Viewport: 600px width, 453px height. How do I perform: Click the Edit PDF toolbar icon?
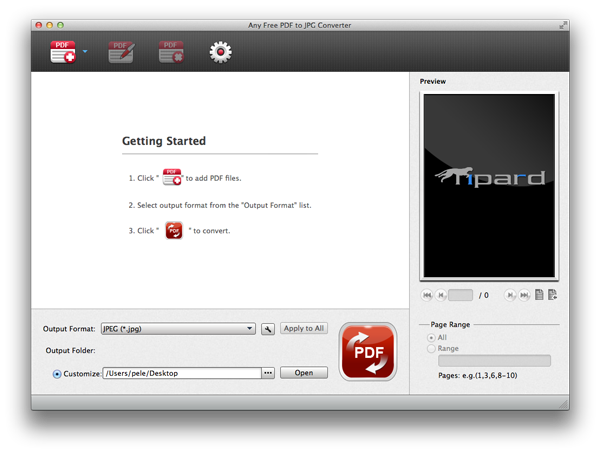(x=121, y=52)
